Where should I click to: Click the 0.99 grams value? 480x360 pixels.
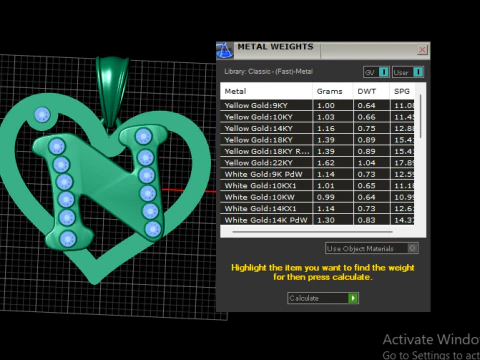point(326,197)
